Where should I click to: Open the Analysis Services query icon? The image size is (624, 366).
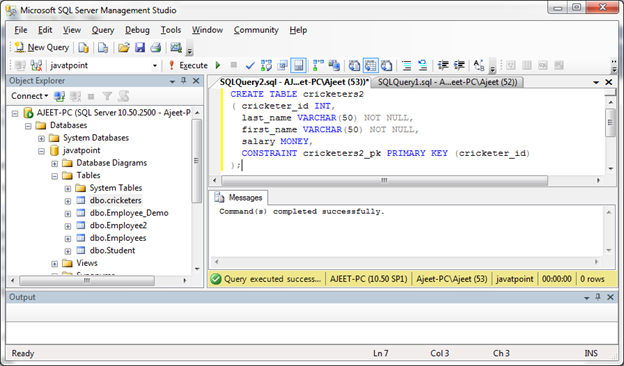103,48
